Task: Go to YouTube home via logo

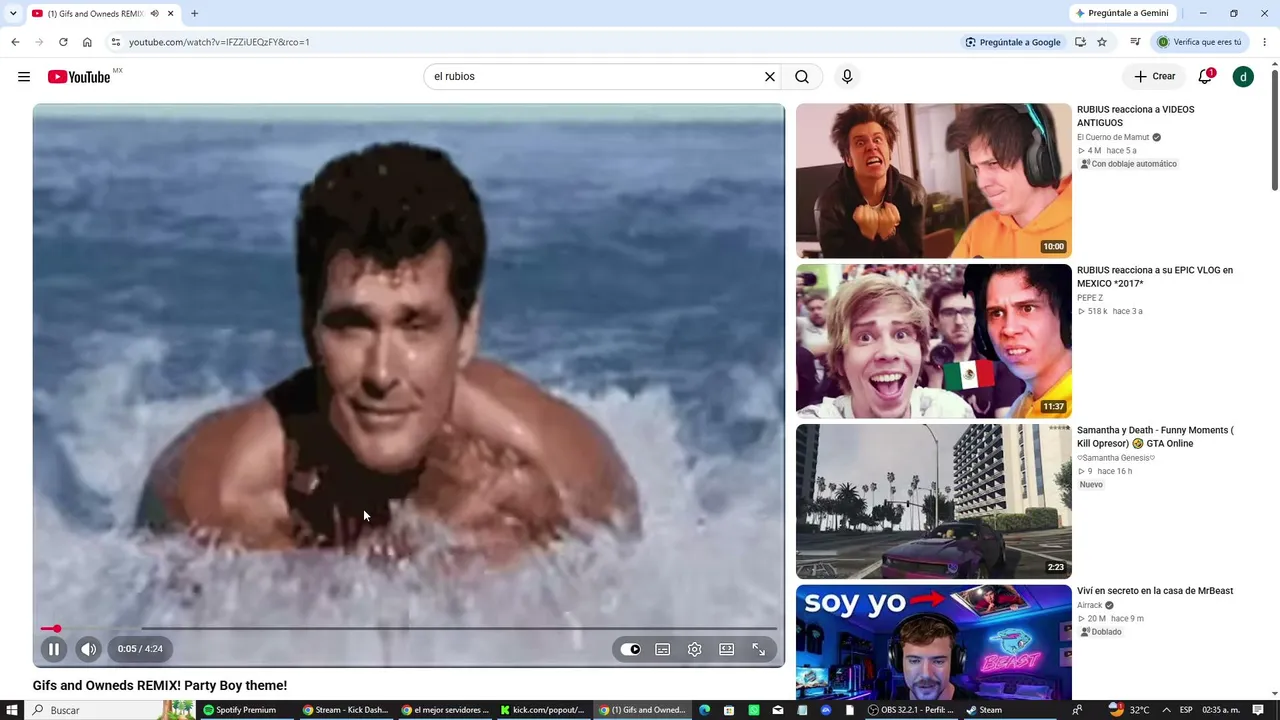Action: pyautogui.click(x=79, y=77)
